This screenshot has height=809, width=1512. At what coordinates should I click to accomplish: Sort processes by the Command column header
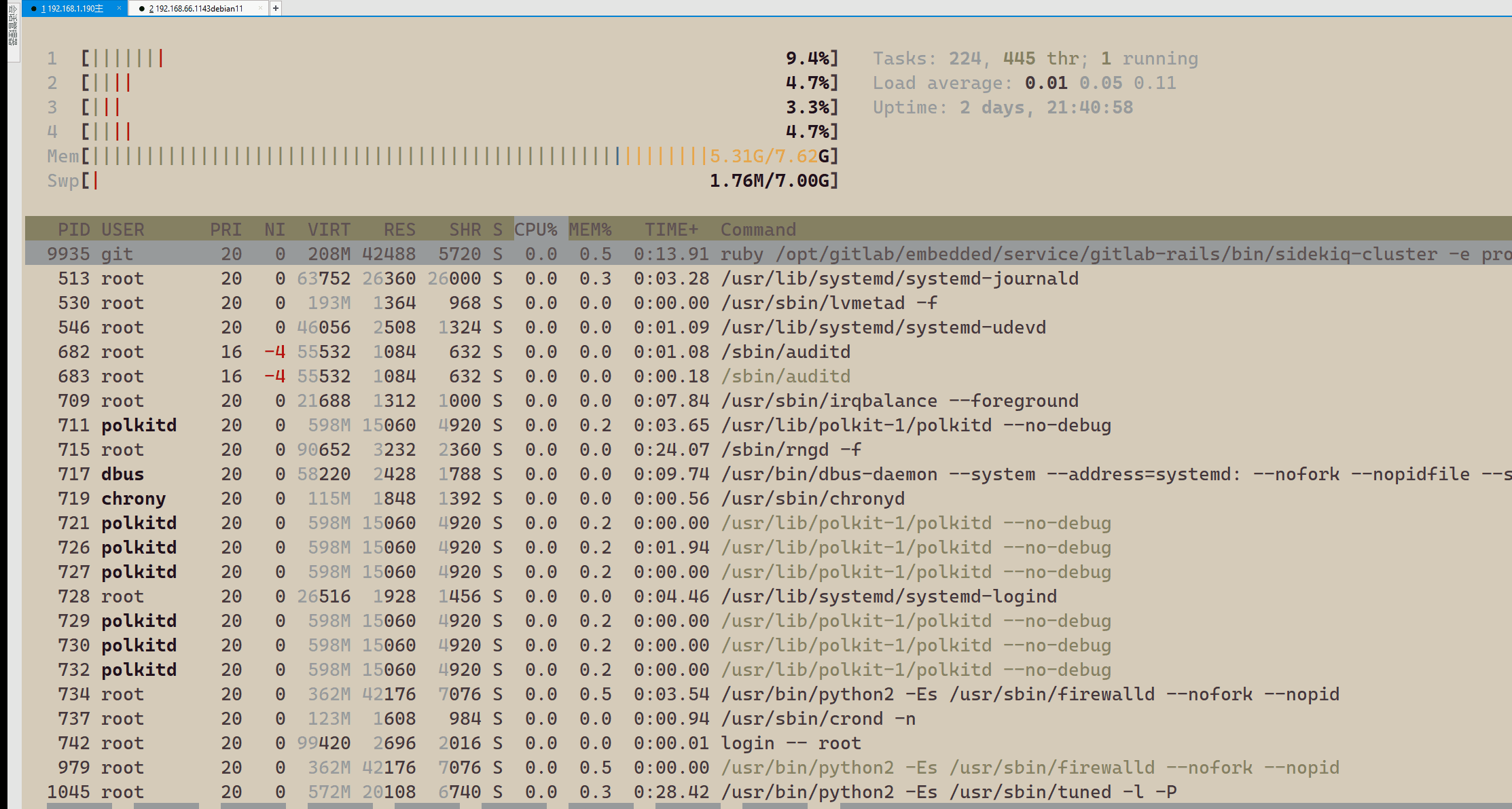click(x=758, y=230)
